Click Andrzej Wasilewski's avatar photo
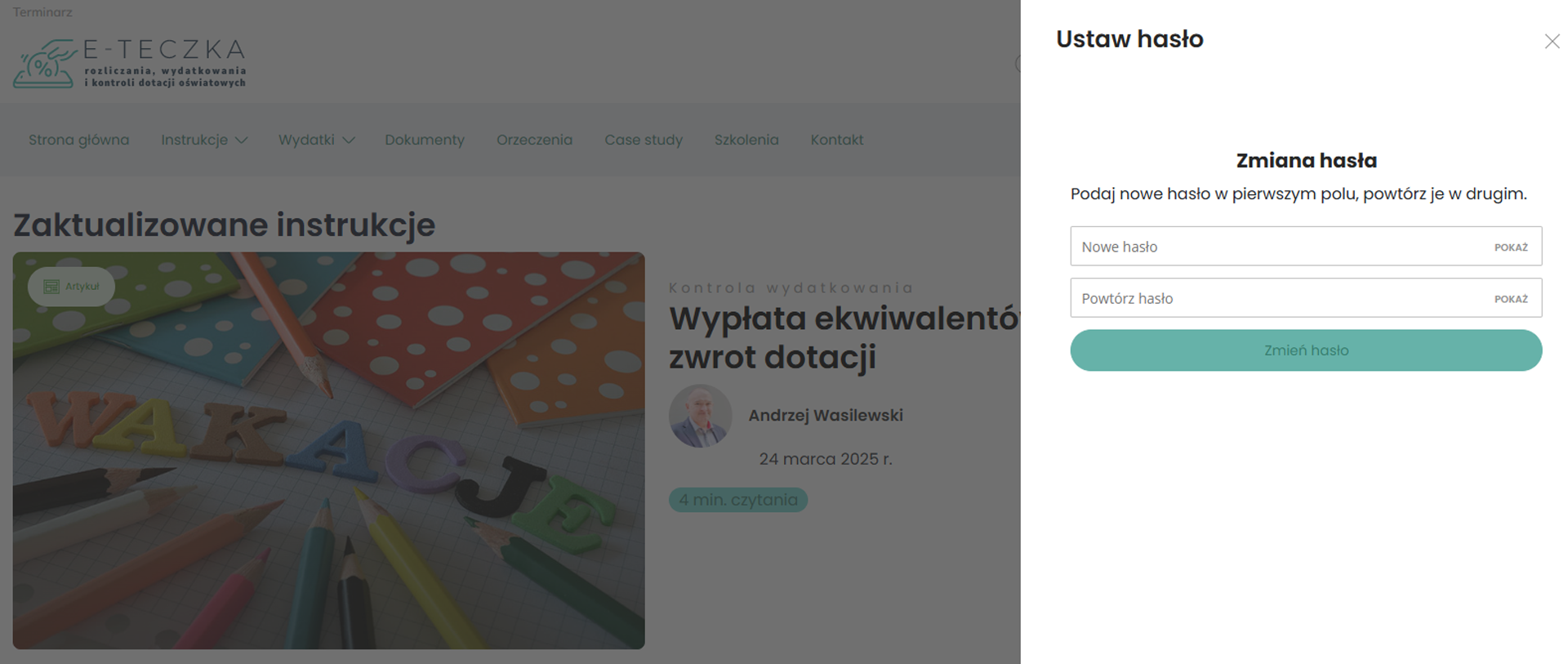Viewport: 1568px width, 664px height. coord(700,416)
